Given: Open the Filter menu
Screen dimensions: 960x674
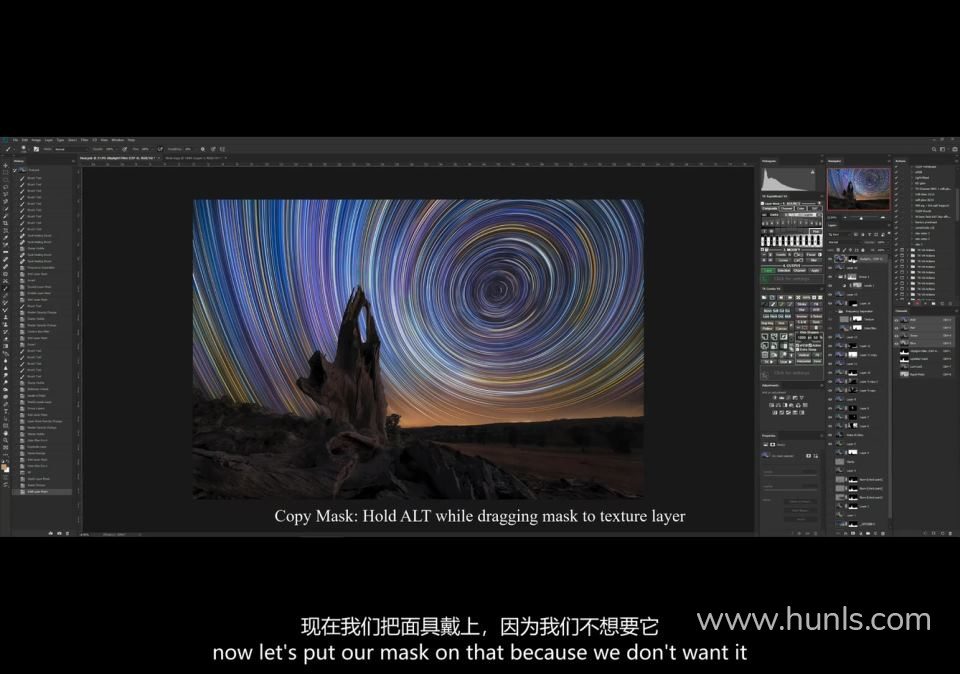Looking at the screenshot, I should tap(84, 140).
